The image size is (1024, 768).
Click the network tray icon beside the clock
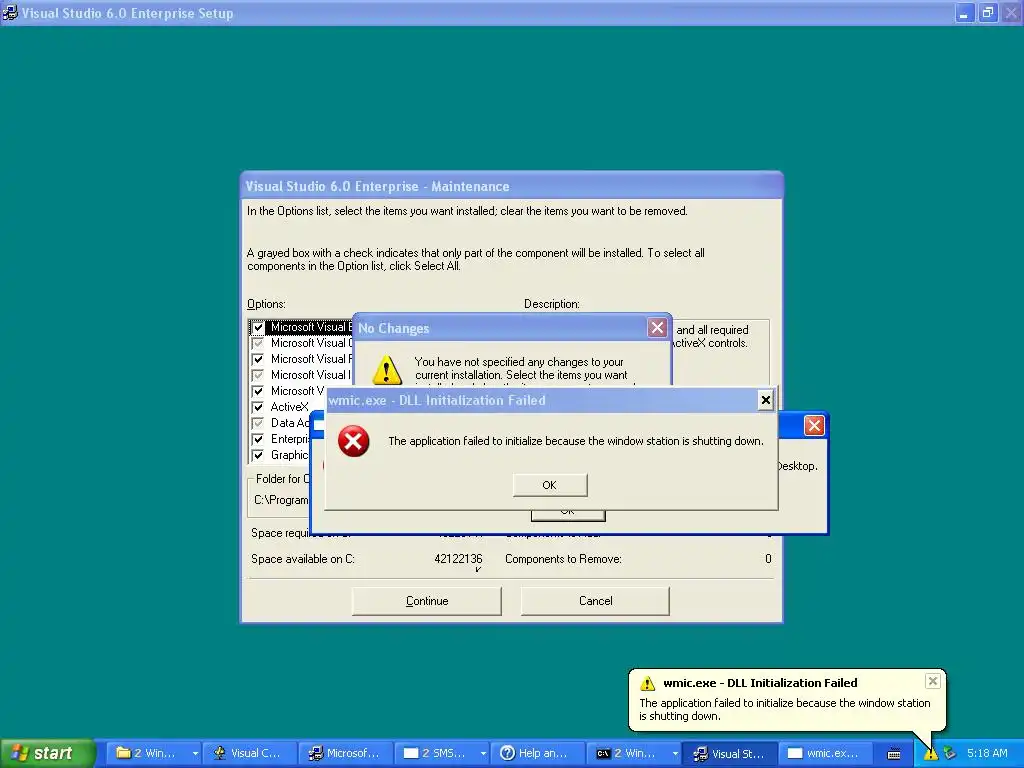tap(950, 754)
